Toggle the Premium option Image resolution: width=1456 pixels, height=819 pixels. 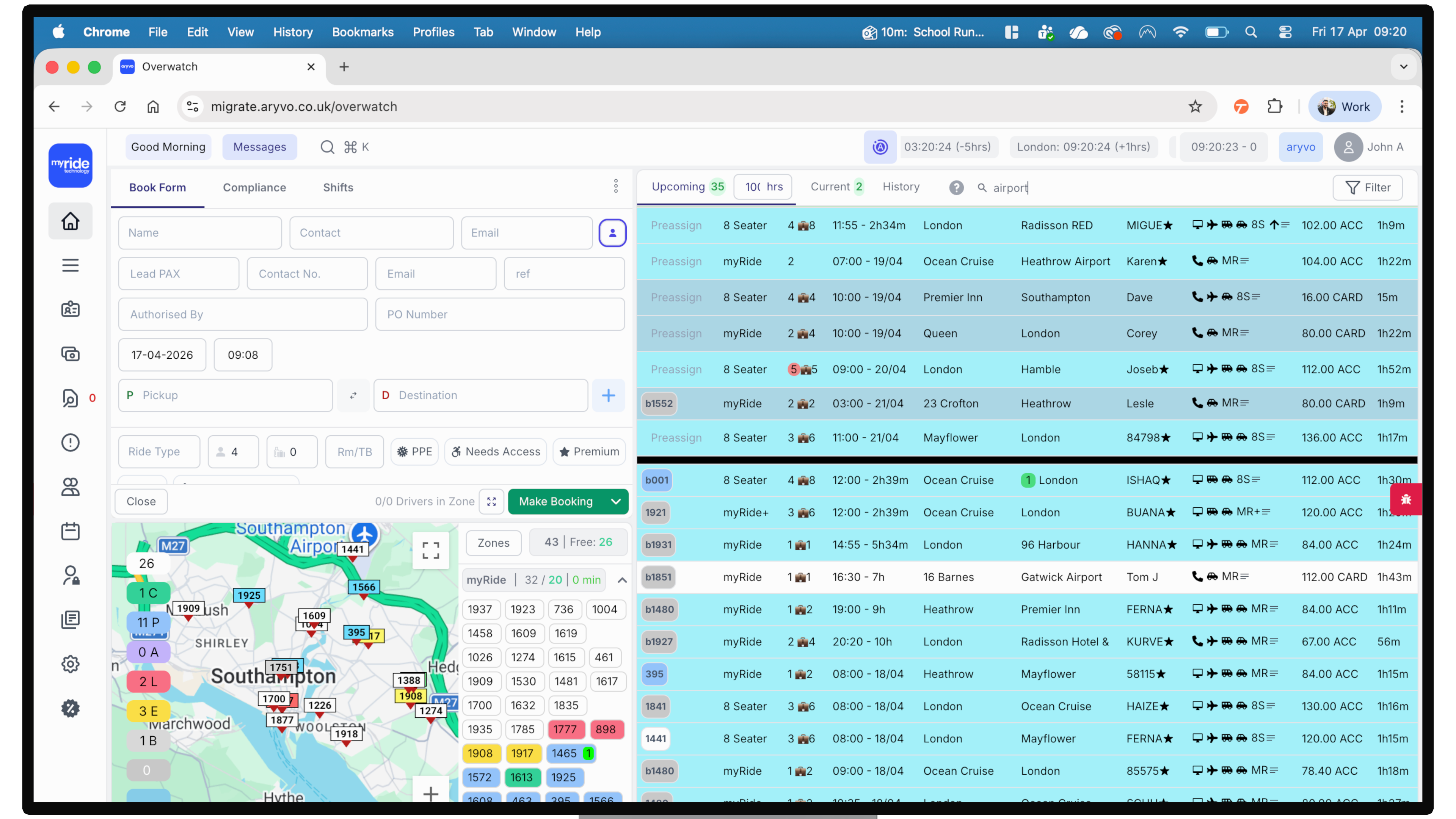tap(589, 452)
